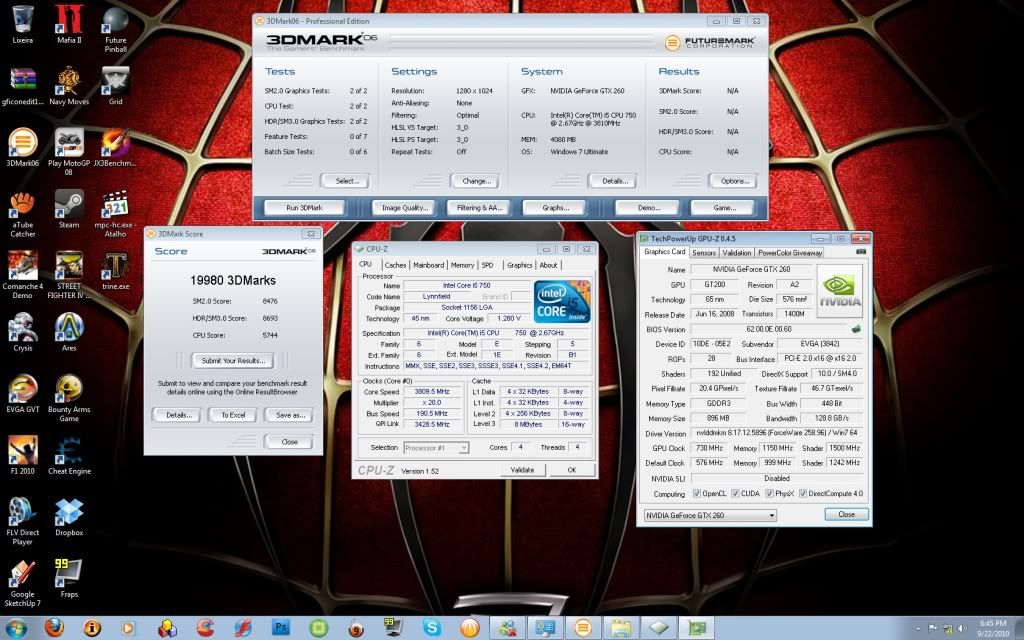Select the EVGA GVT desktop icon
Screen dimensions: 1024x640
point(22,394)
